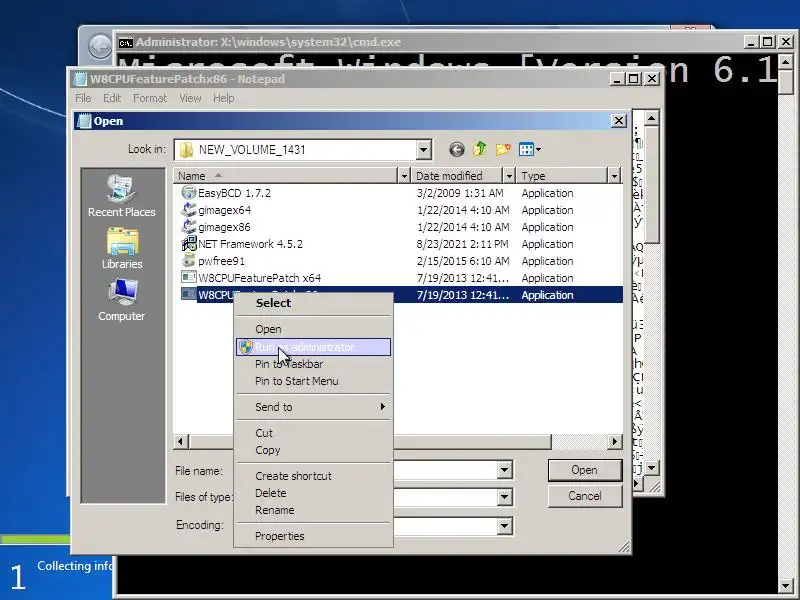Sort files by Date modified header
Screen dimensions: 800x600
tap(457, 176)
